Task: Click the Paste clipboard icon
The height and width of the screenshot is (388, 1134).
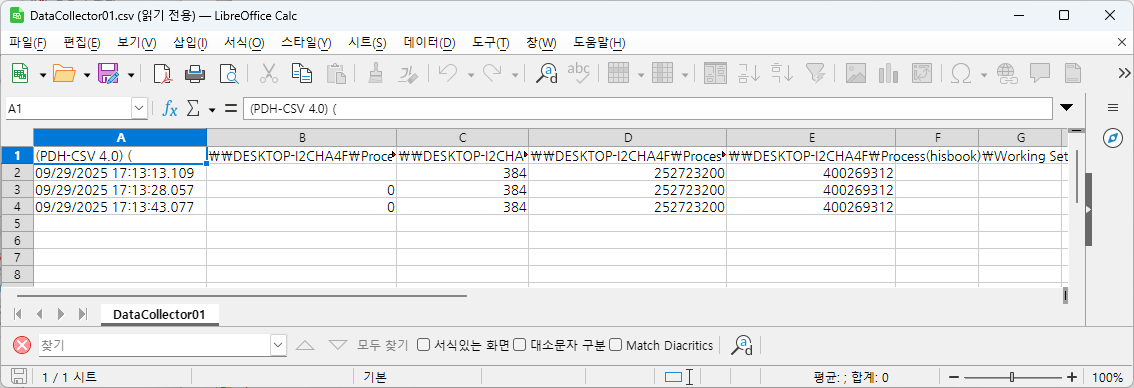Action: point(335,73)
